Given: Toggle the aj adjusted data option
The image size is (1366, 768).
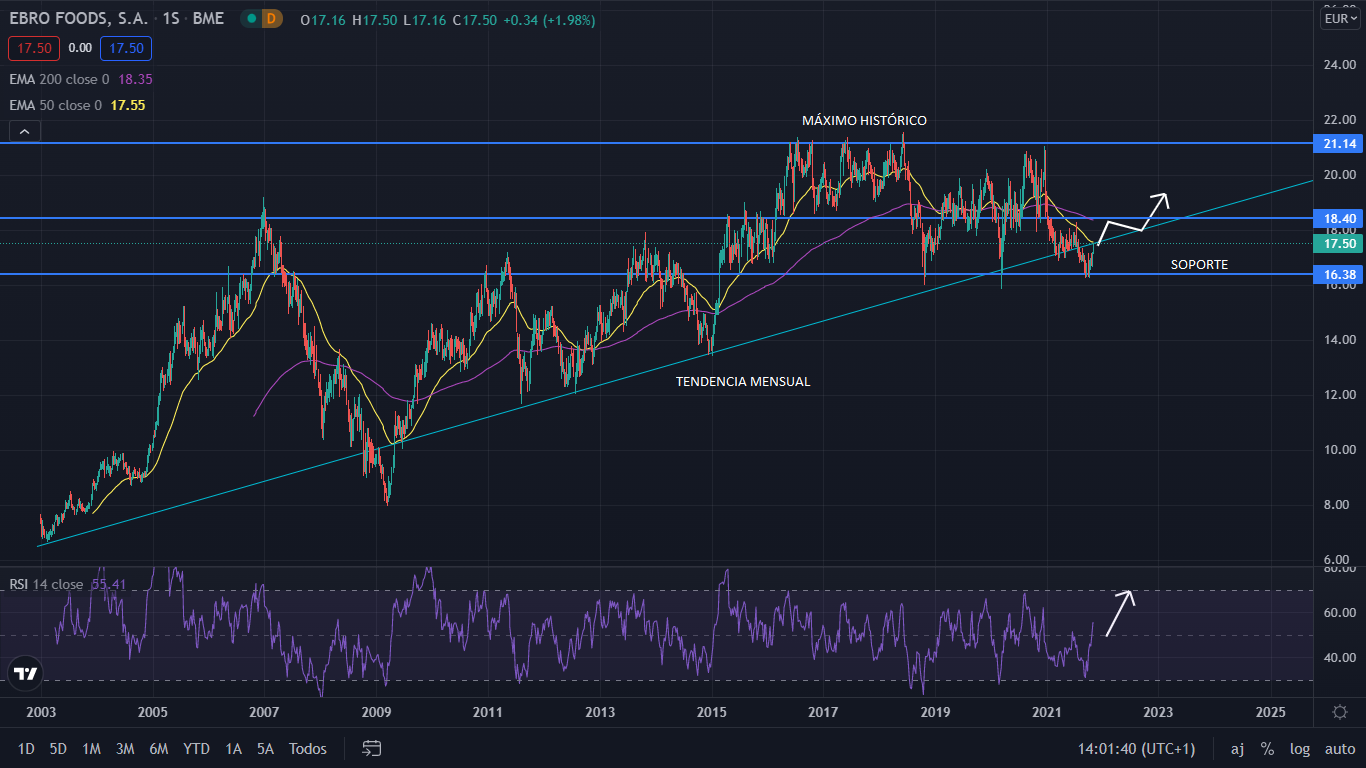Looking at the screenshot, I should point(1237,748).
